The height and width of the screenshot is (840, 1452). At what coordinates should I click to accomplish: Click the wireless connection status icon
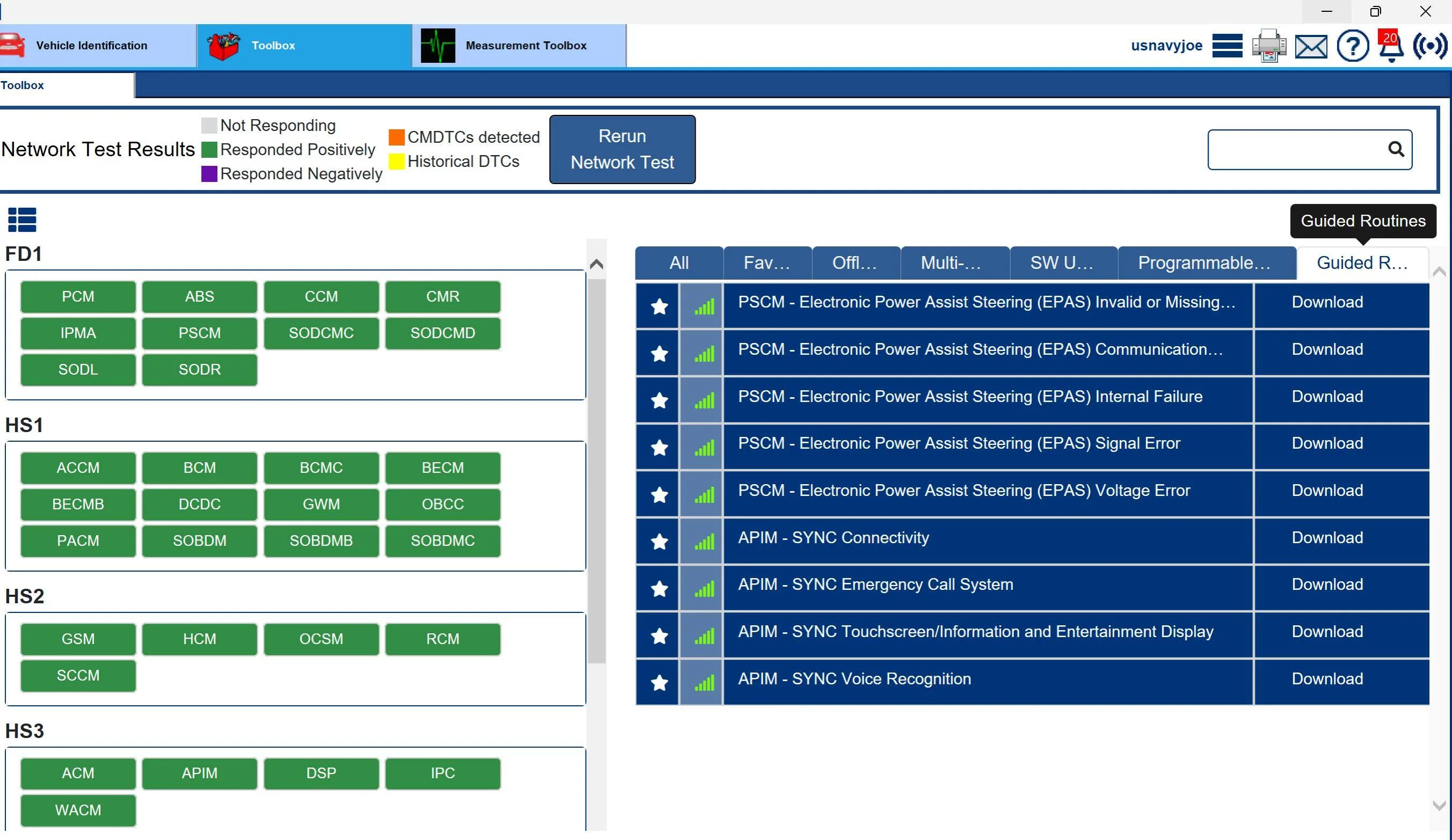point(1430,46)
